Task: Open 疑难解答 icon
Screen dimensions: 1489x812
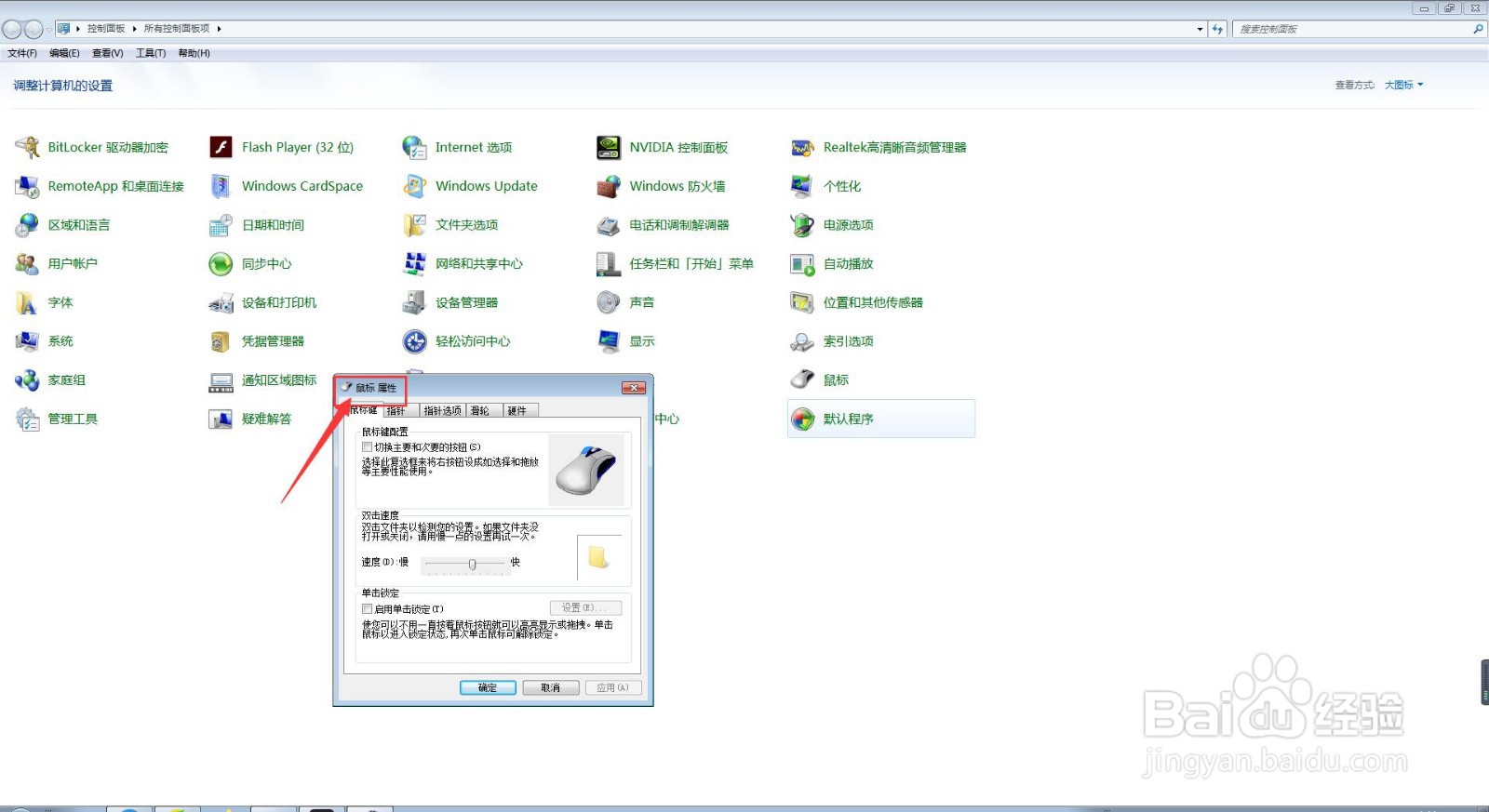Action: pos(221,419)
